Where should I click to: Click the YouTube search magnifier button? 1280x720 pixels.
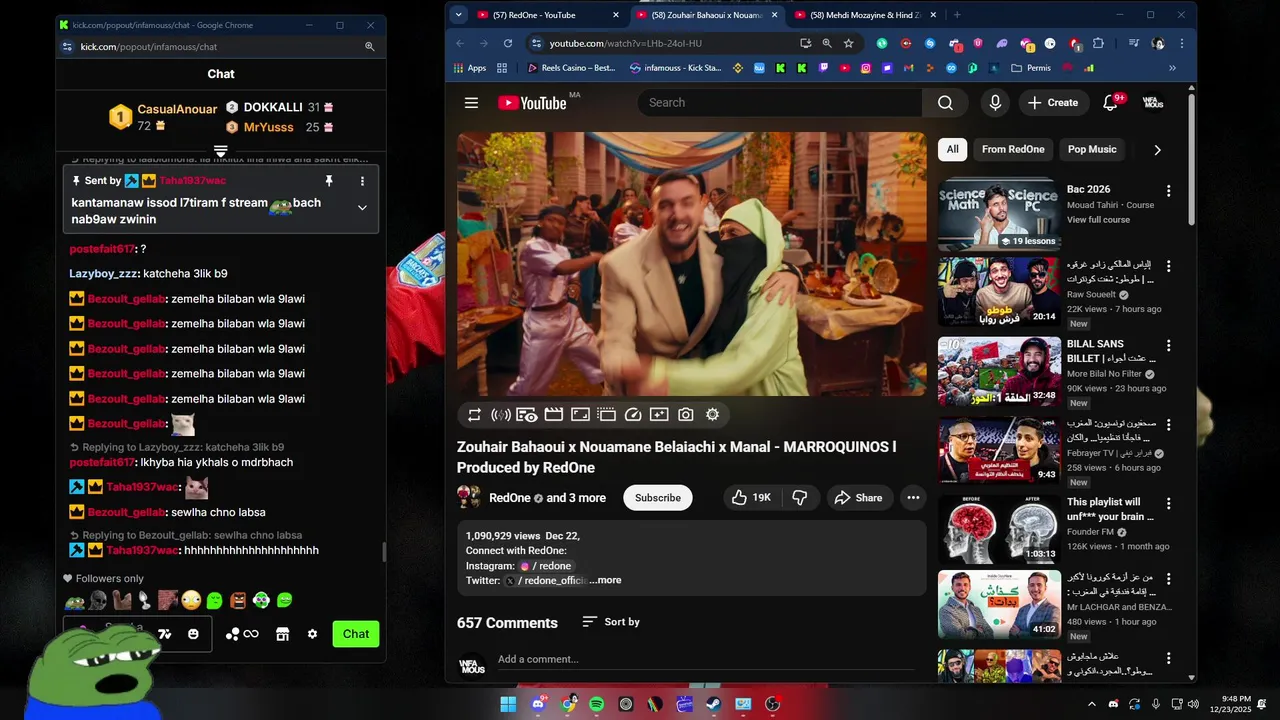[x=945, y=103]
